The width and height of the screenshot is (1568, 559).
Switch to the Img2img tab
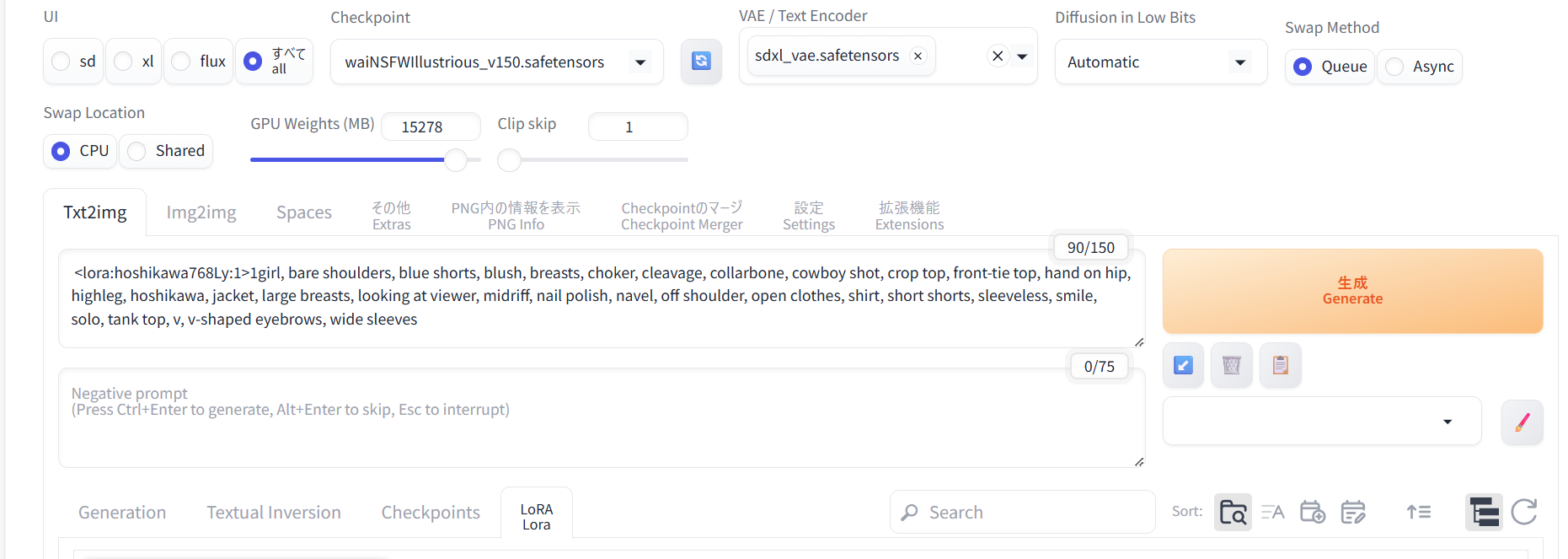click(201, 212)
